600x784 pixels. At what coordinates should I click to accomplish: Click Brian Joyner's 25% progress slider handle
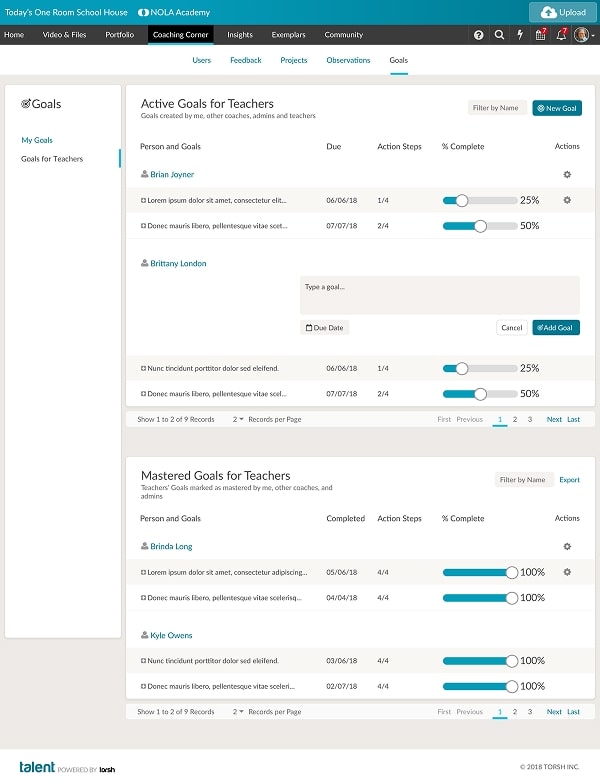click(x=462, y=200)
